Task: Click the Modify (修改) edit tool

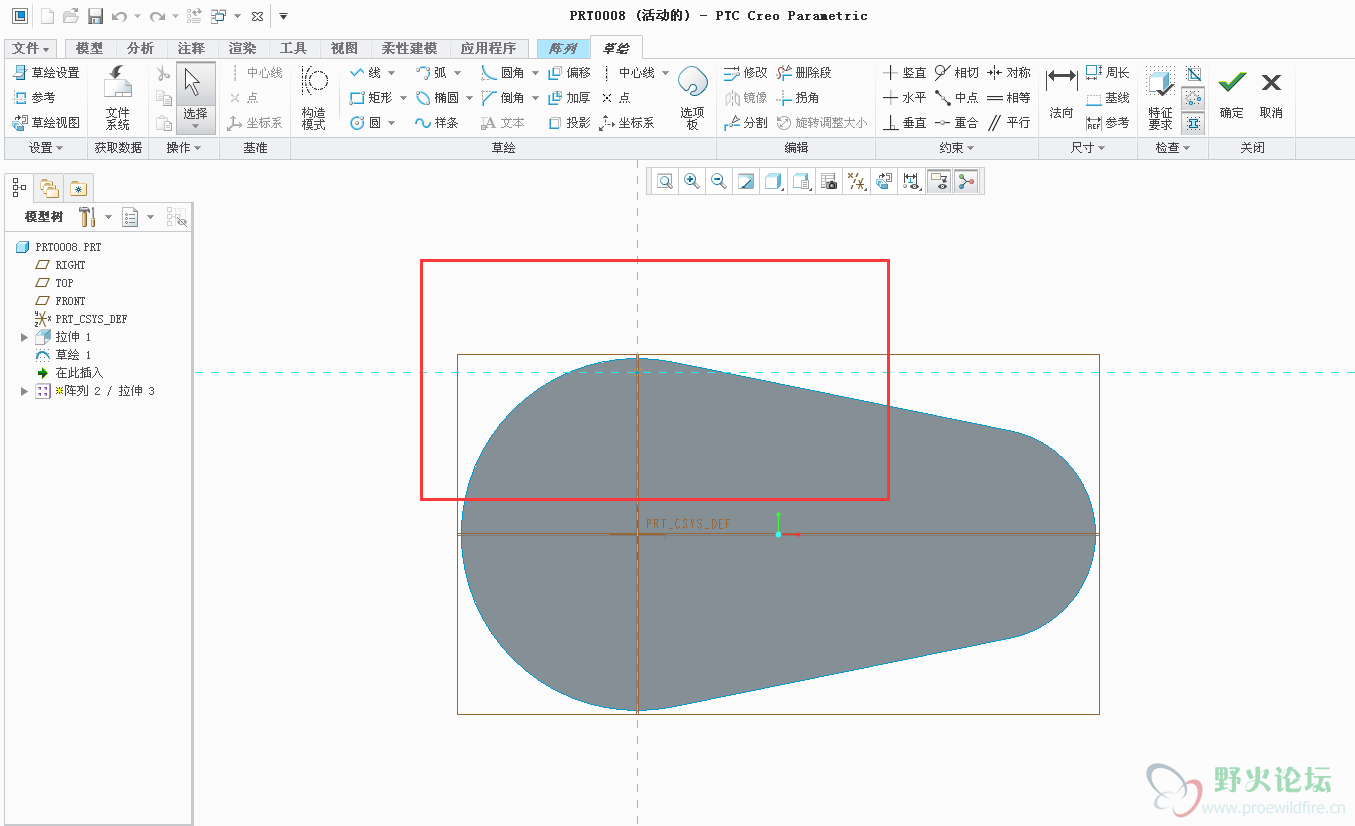Action: tap(745, 73)
